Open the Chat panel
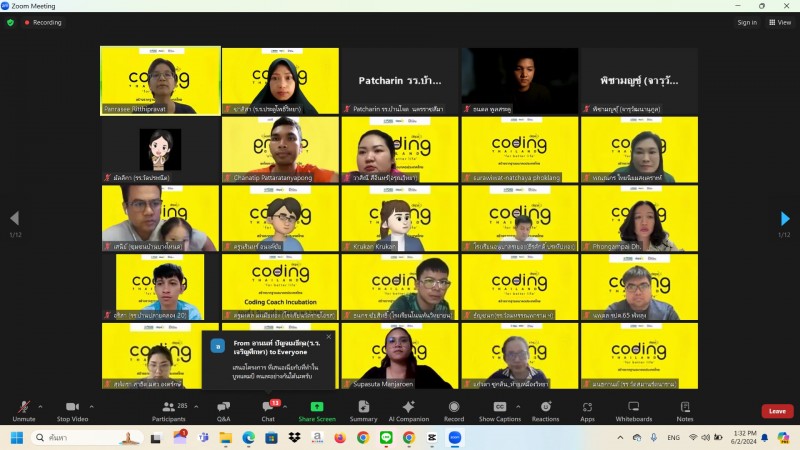800x450 pixels. coord(268,411)
